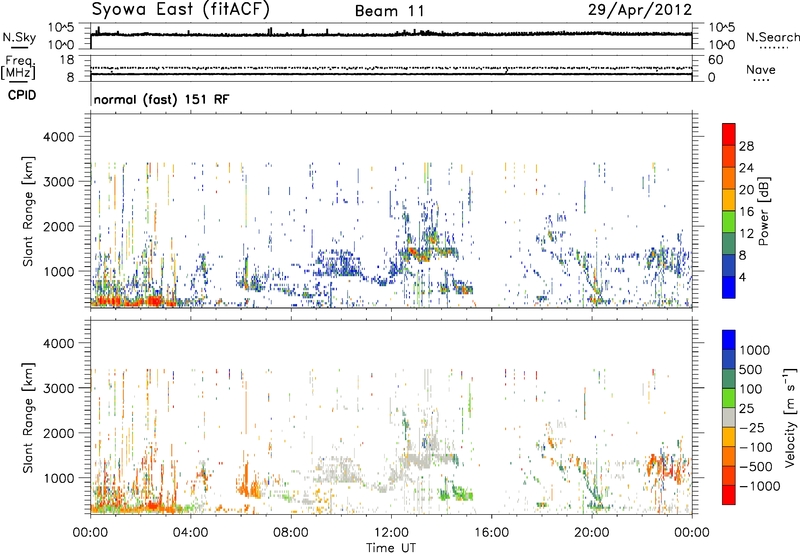Select the '20:00' time tick label

coord(592,533)
